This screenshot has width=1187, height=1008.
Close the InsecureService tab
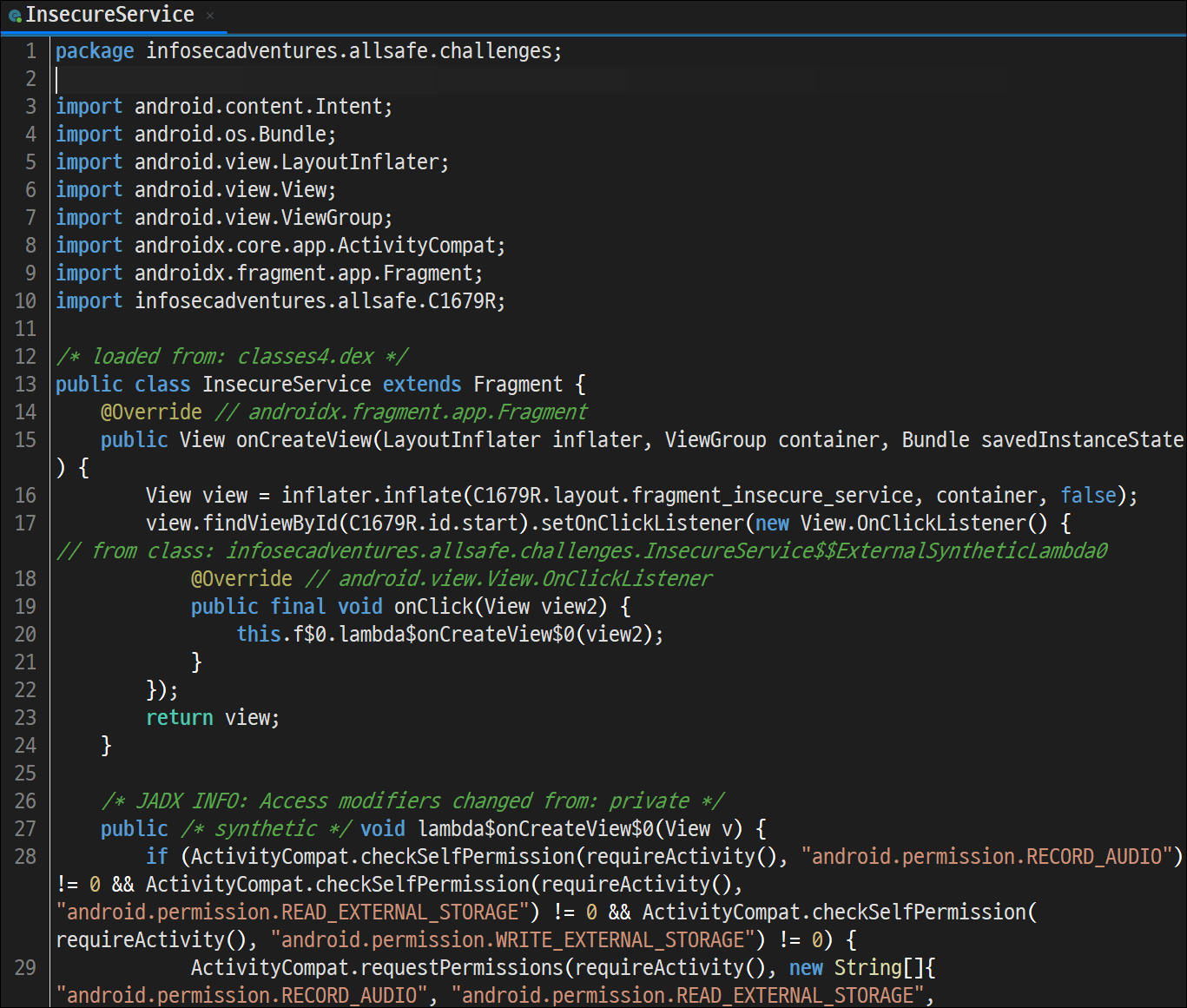[210, 16]
